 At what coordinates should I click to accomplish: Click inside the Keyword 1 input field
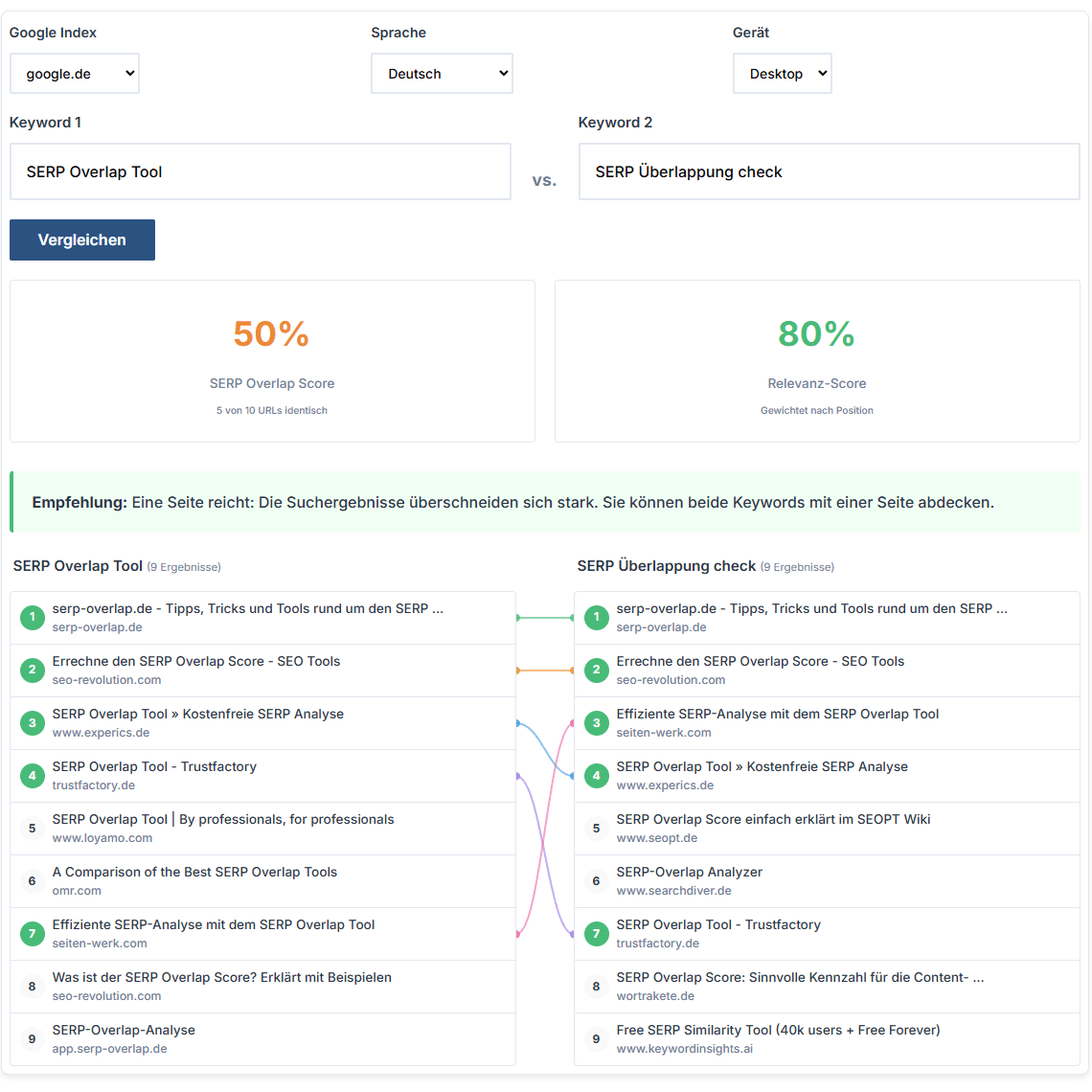coord(259,171)
